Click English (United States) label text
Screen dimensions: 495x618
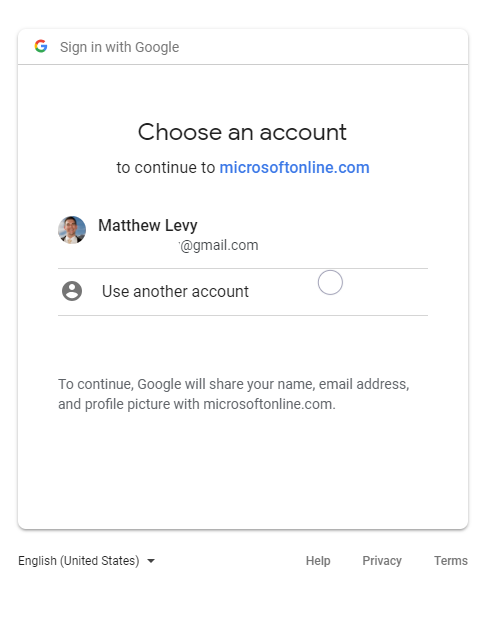[79, 560]
